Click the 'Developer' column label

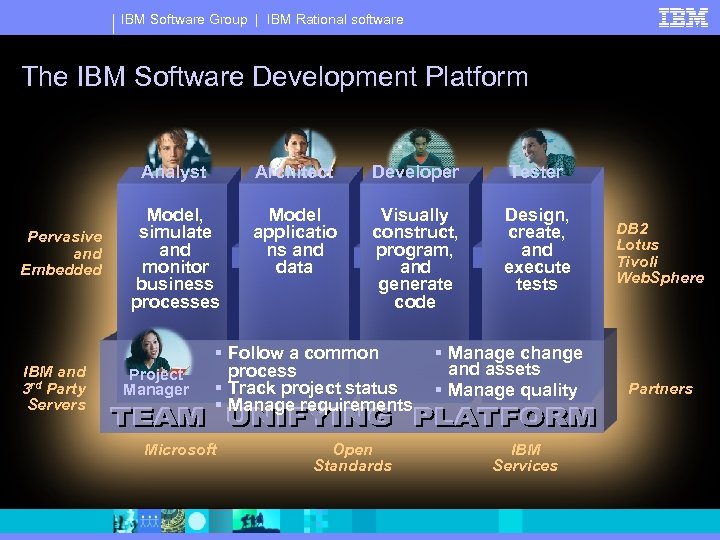[415, 172]
